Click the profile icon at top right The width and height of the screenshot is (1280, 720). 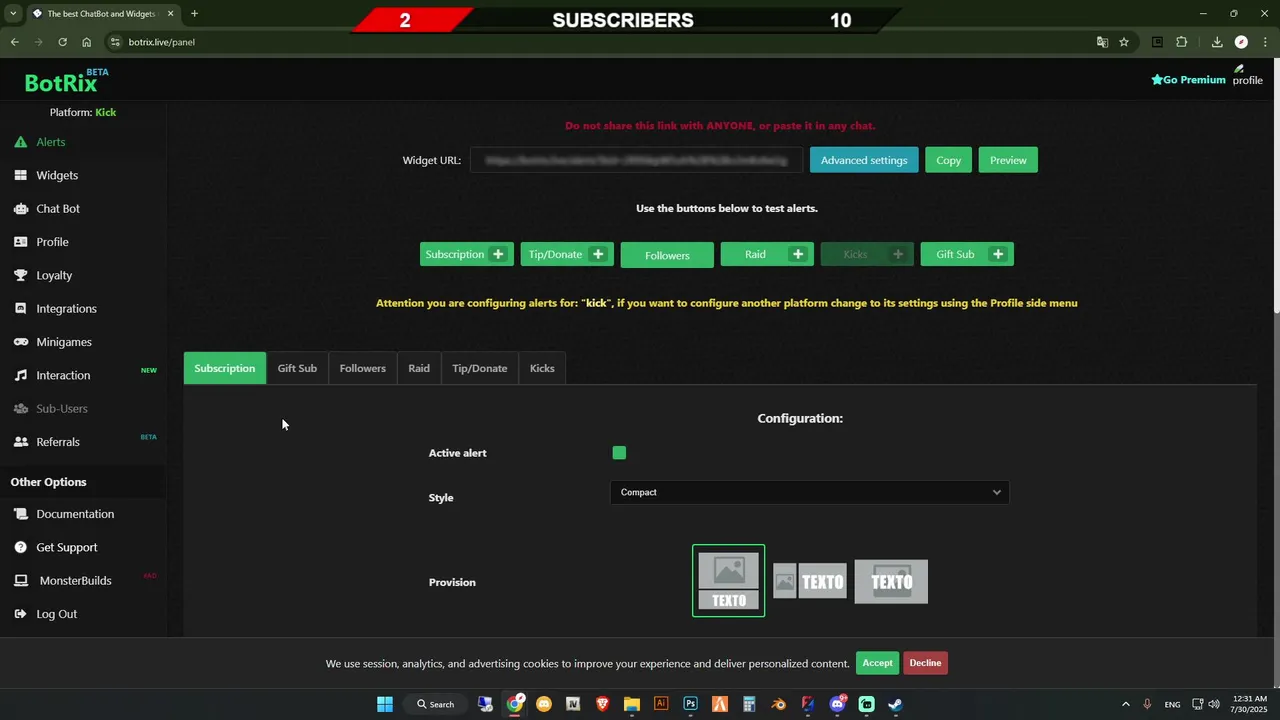[x=1247, y=76]
